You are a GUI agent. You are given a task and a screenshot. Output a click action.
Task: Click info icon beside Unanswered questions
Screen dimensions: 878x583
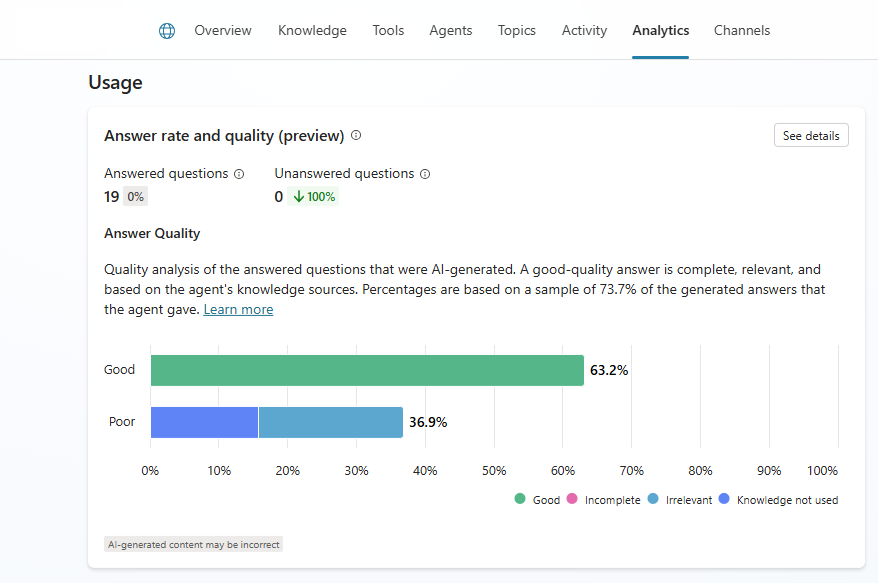point(425,174)
